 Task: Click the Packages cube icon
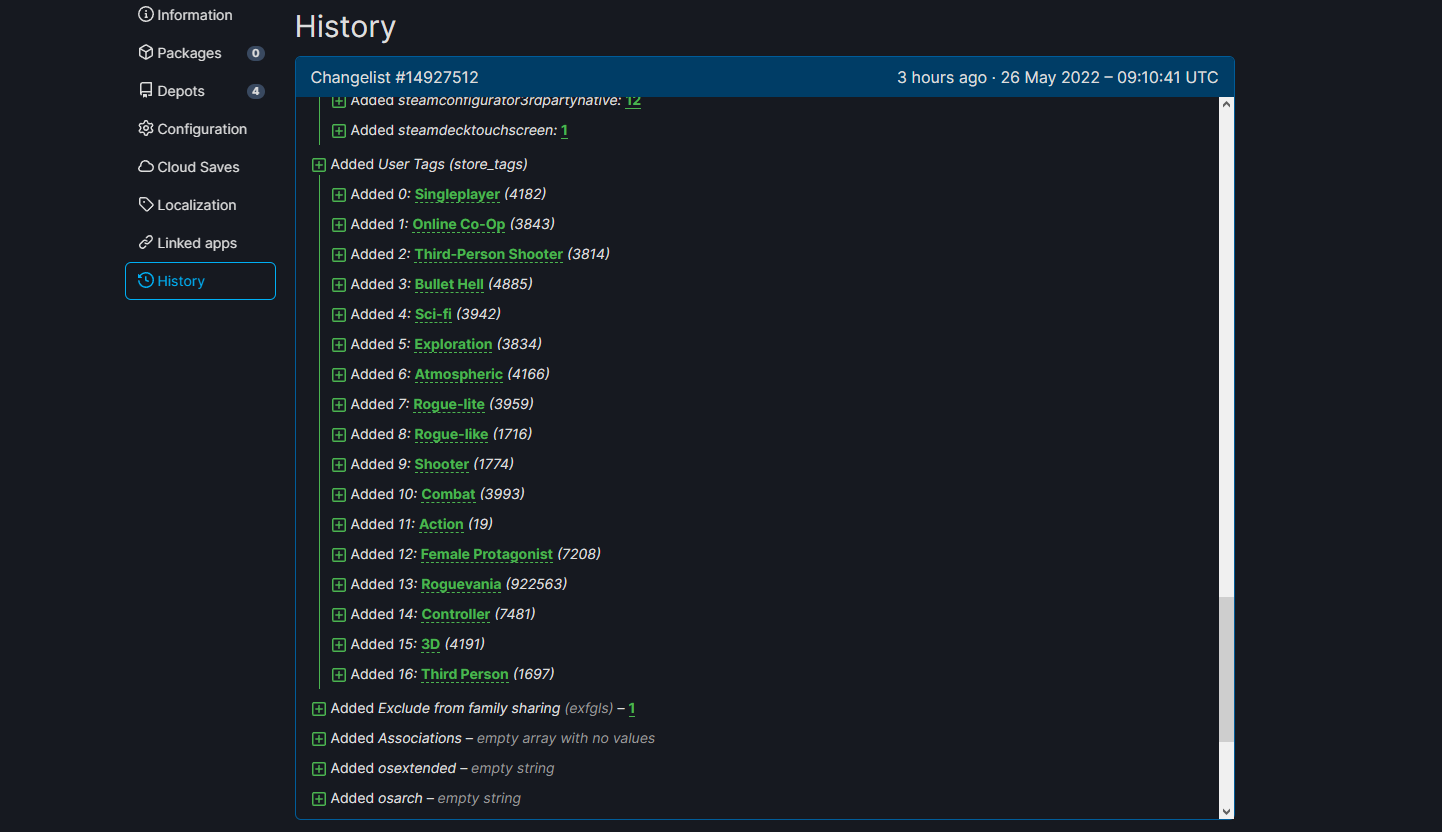click(146, 53)
